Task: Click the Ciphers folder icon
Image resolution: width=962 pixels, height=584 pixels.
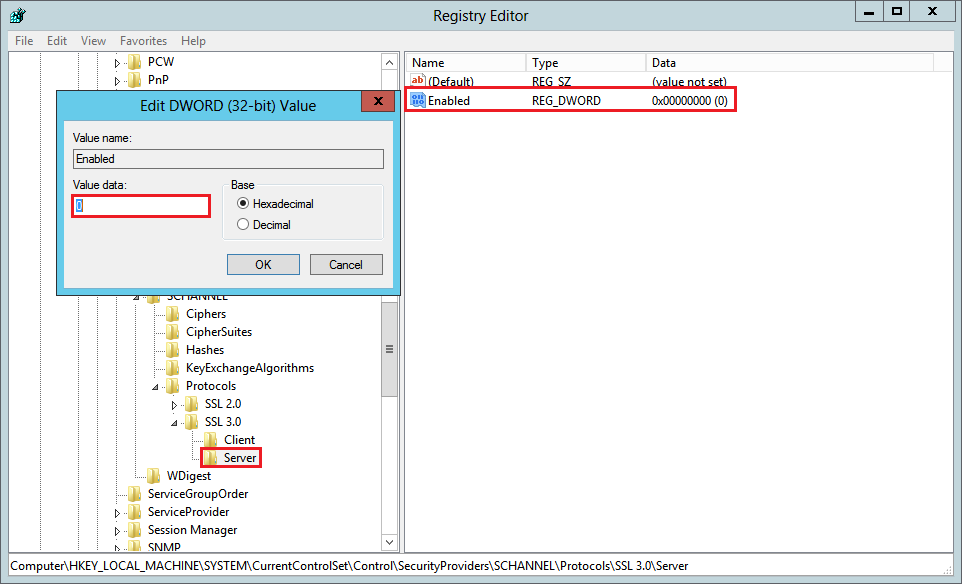Action: (x=173, y=314)
